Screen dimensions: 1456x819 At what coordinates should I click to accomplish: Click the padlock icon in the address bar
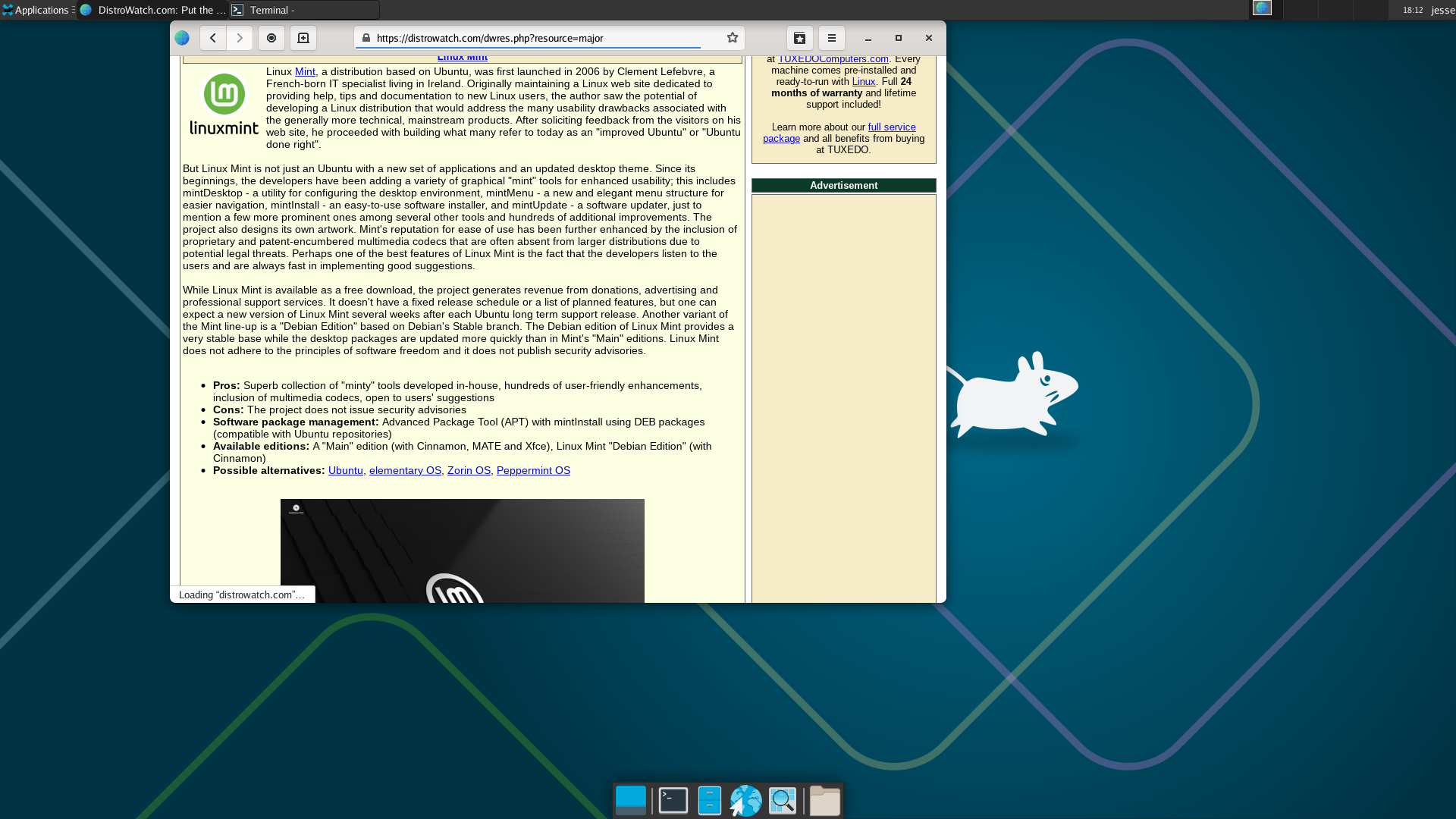tap(366, 38)
